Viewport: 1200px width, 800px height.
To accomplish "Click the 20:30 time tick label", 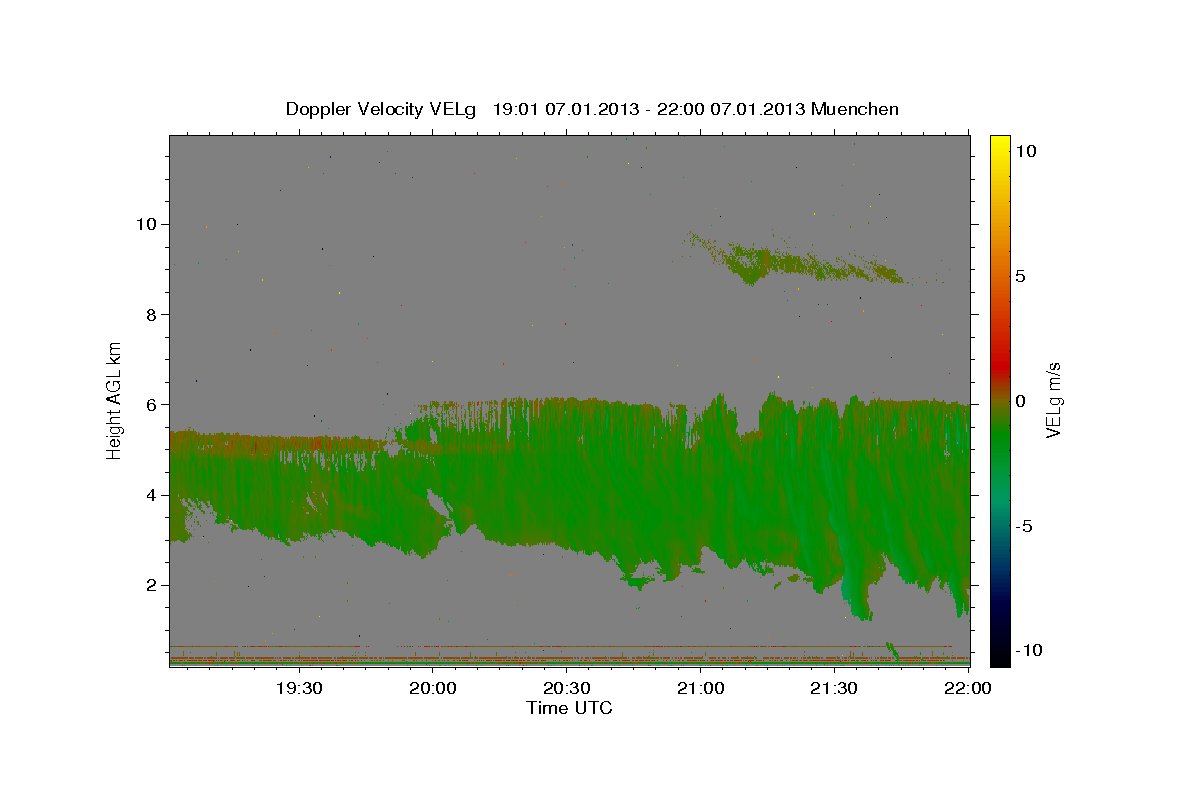I will tap(566, 688).
